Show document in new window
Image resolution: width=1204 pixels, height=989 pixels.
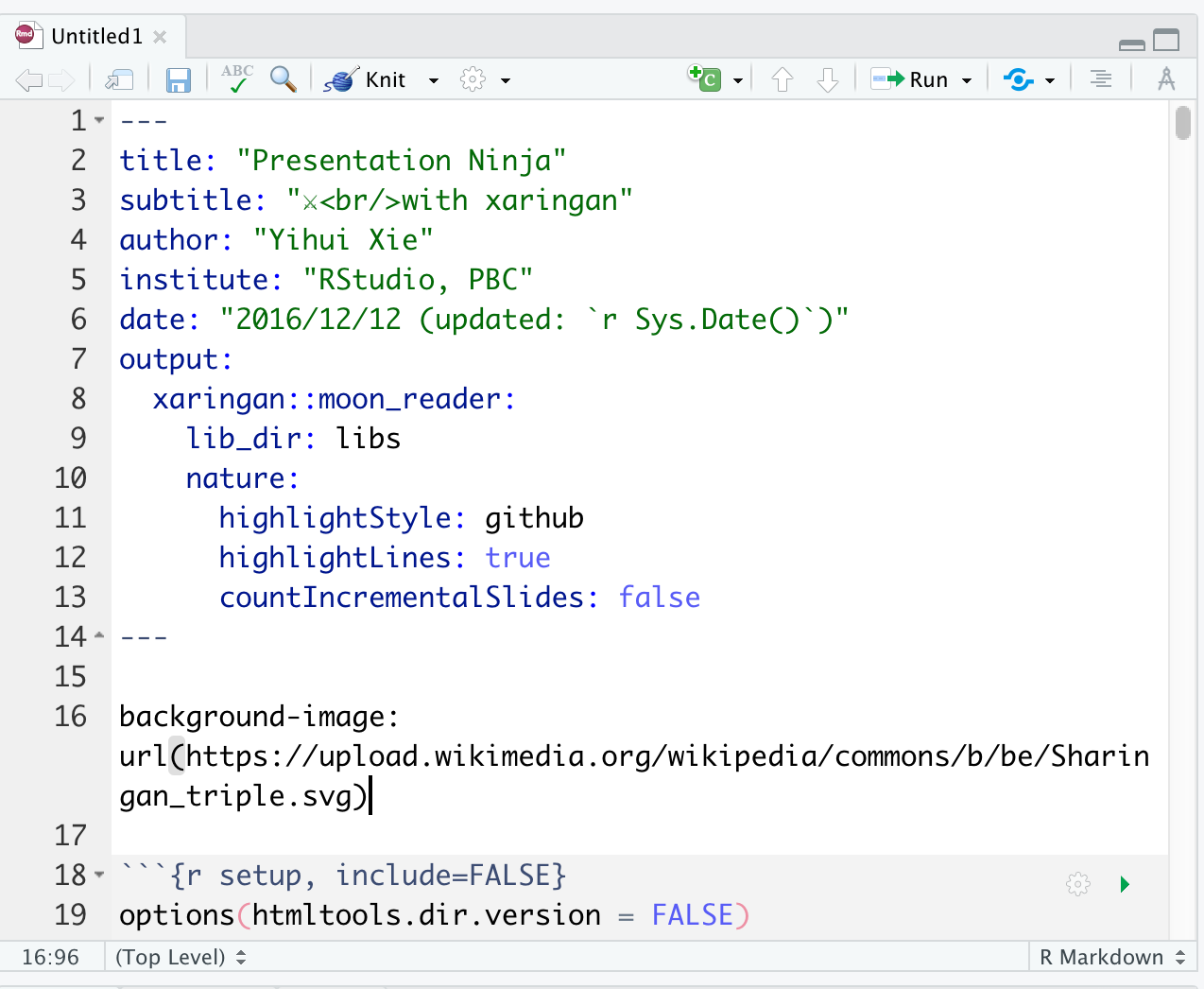[x=119, y=80]
